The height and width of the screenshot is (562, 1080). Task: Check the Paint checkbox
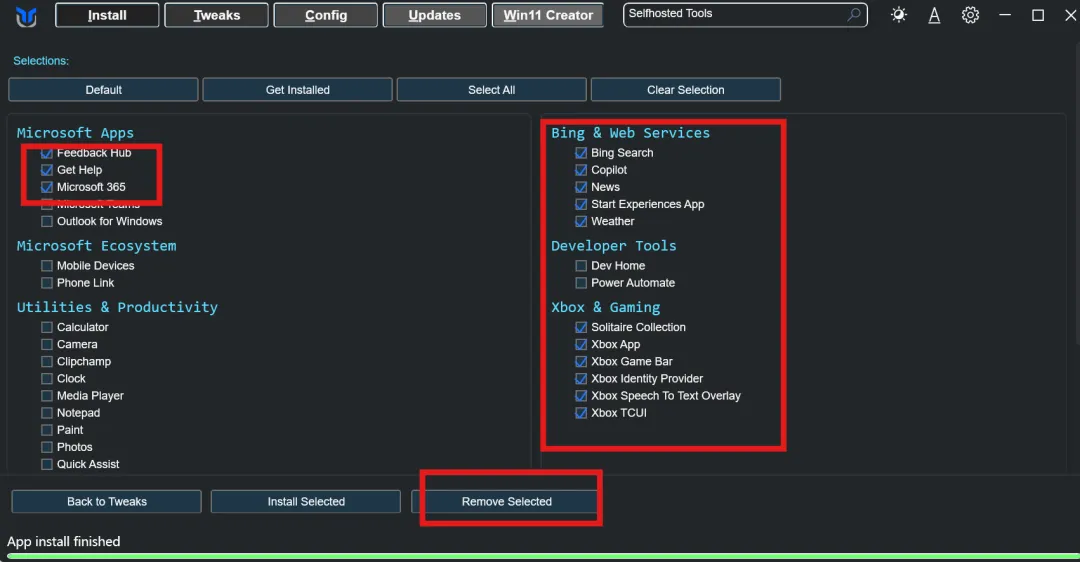(47, 430)
